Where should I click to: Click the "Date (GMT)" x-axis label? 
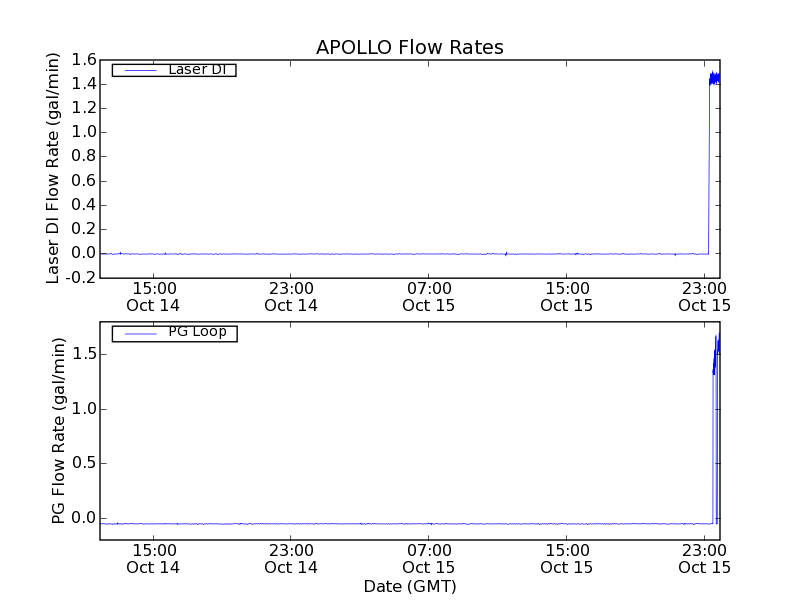pyautogui.click(x=410, y=586)
